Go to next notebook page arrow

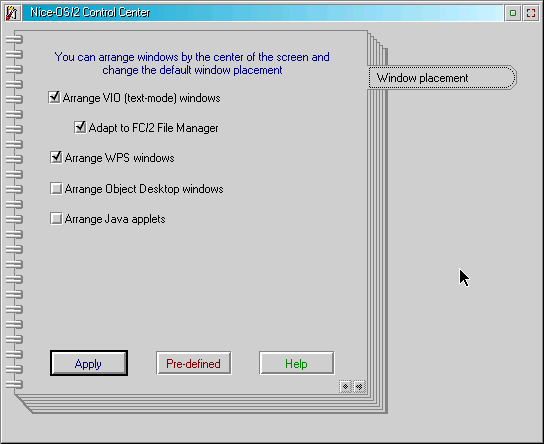tap(359, 386)
